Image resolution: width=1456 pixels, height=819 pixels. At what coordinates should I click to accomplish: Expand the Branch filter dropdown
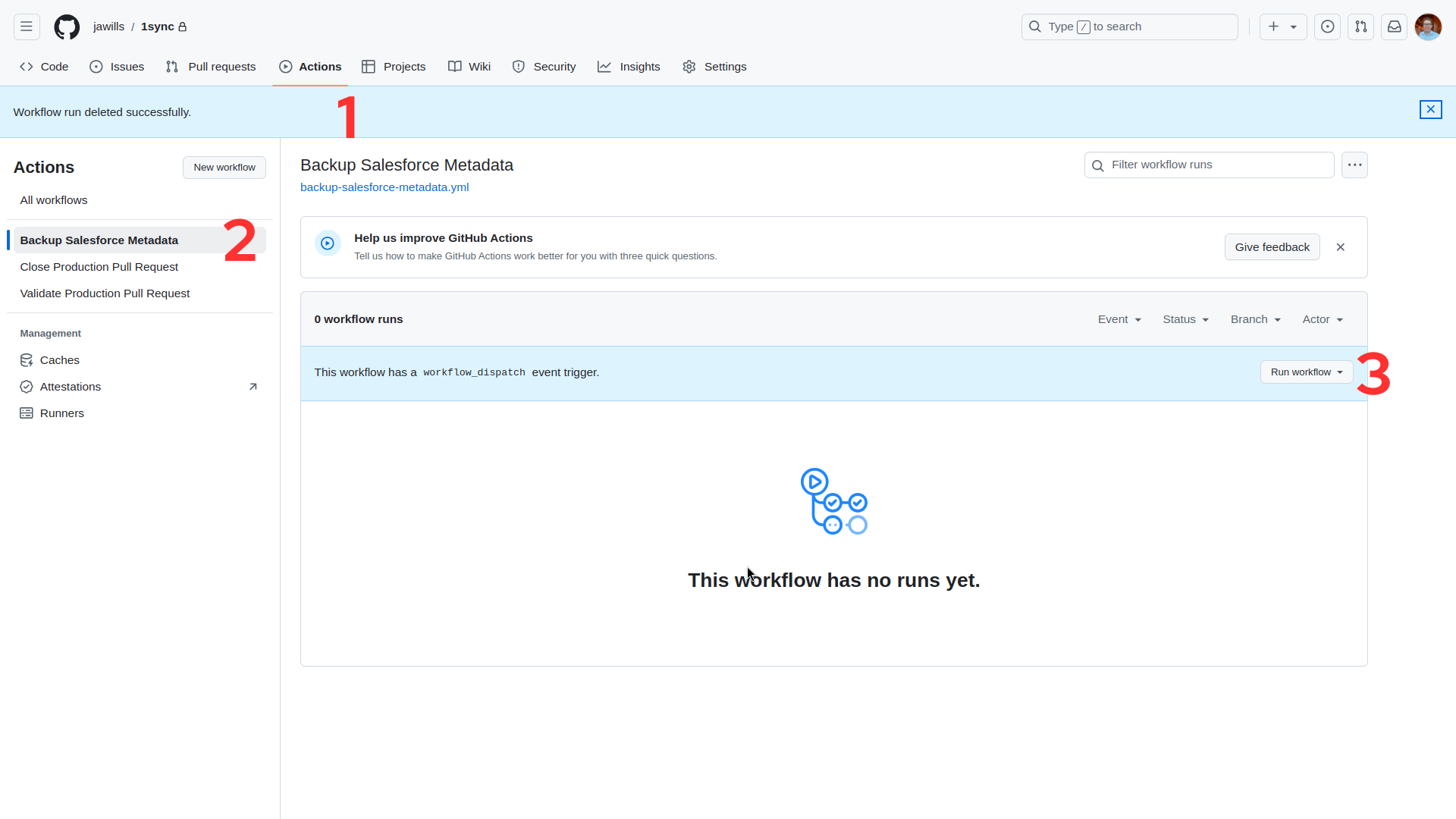pyautogui.click(x=1254, y=319)
